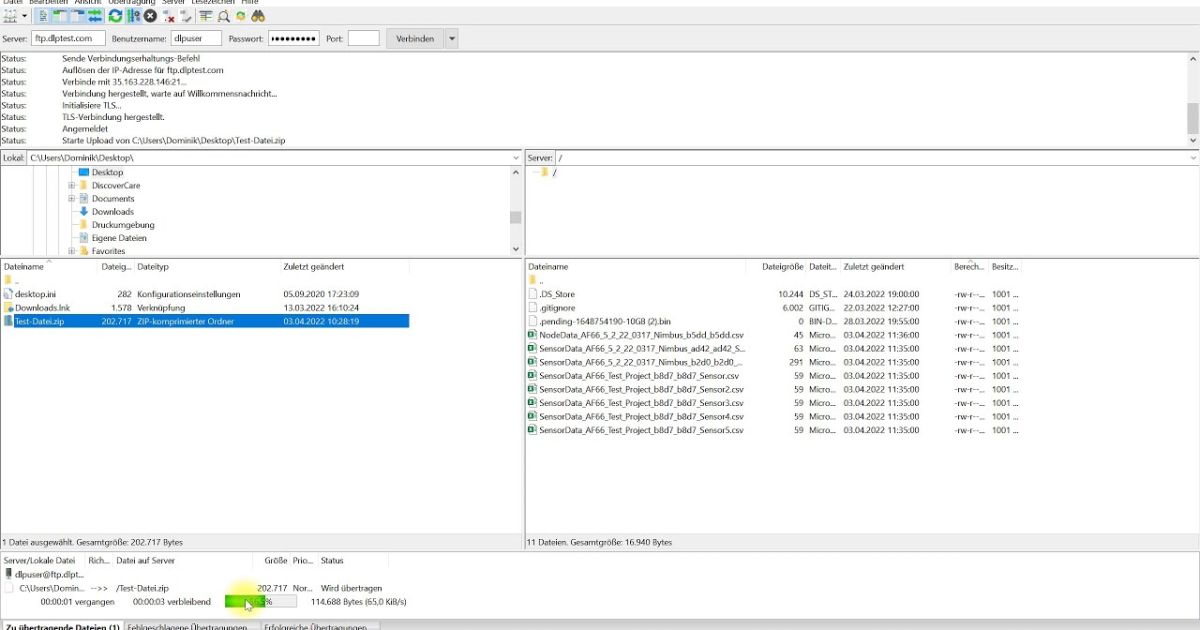
Task: Click inside the Port input field
Action: [362, 37]
